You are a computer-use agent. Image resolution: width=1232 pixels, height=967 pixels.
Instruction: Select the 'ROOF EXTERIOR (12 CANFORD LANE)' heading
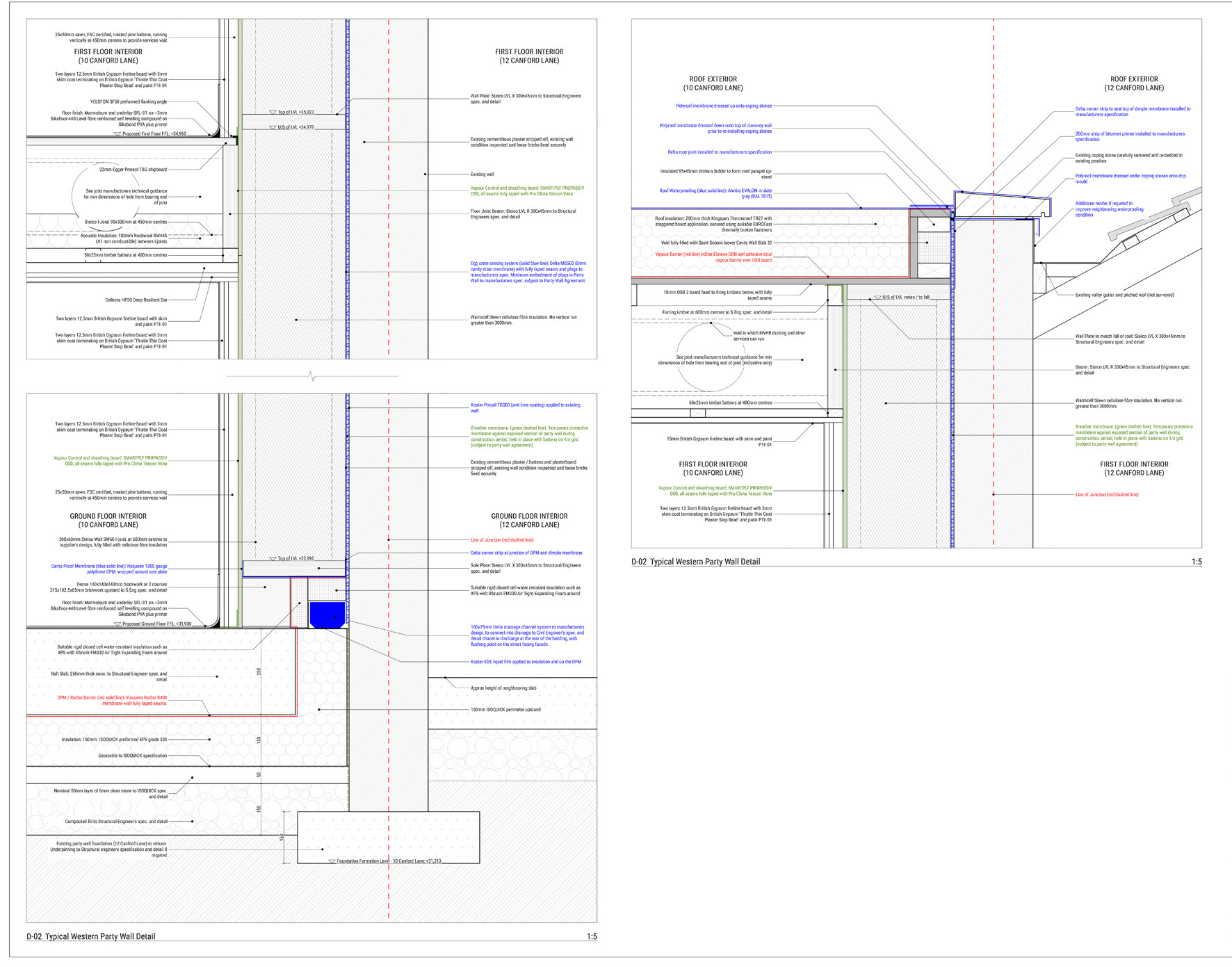click(1133, 83)
